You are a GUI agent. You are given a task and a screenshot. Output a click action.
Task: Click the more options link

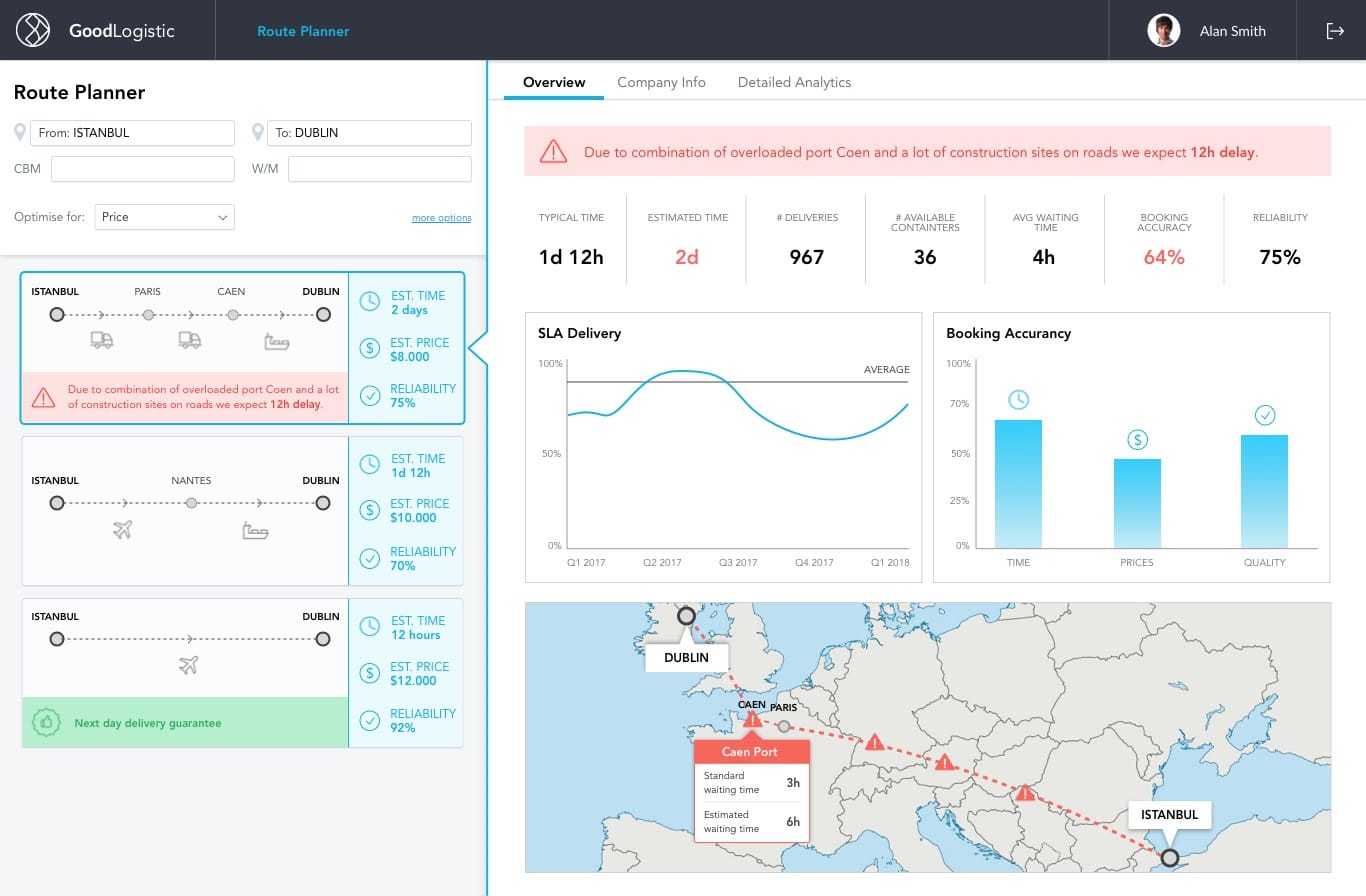(441, 218)
